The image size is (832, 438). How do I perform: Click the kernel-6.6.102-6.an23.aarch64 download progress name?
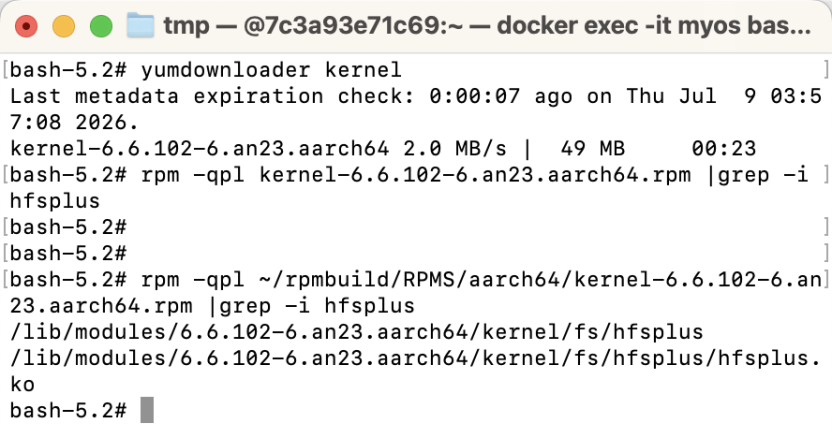tap(200, 149)
